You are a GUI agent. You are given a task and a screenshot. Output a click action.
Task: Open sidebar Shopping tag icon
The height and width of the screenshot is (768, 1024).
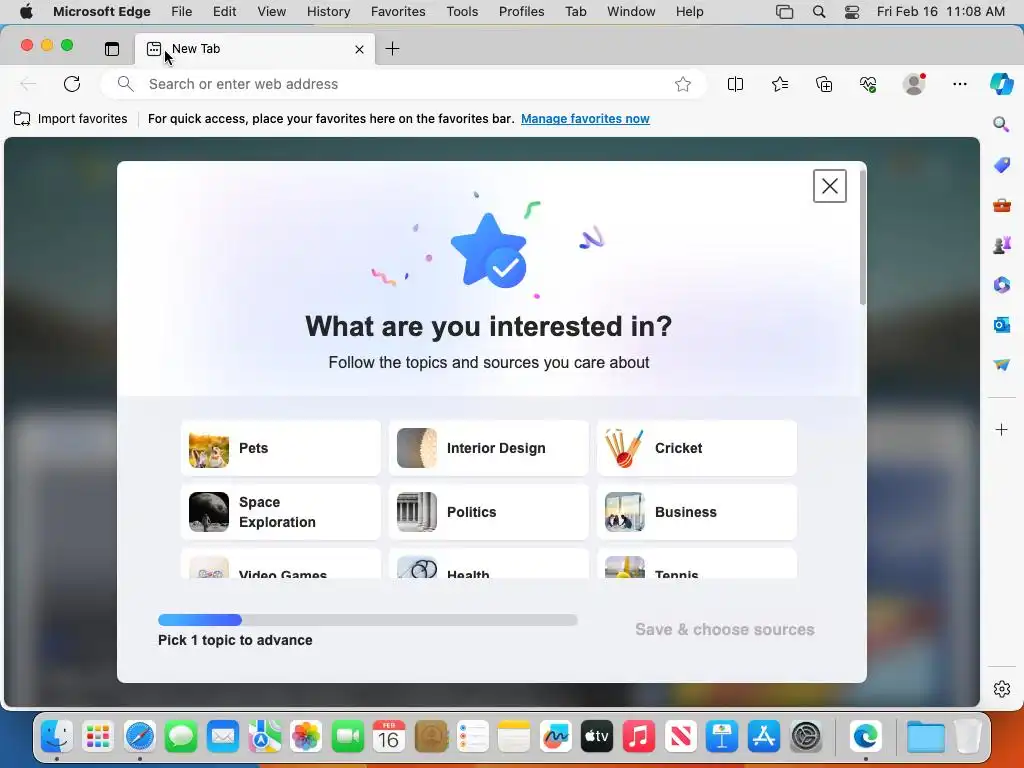click(1001, 165)
